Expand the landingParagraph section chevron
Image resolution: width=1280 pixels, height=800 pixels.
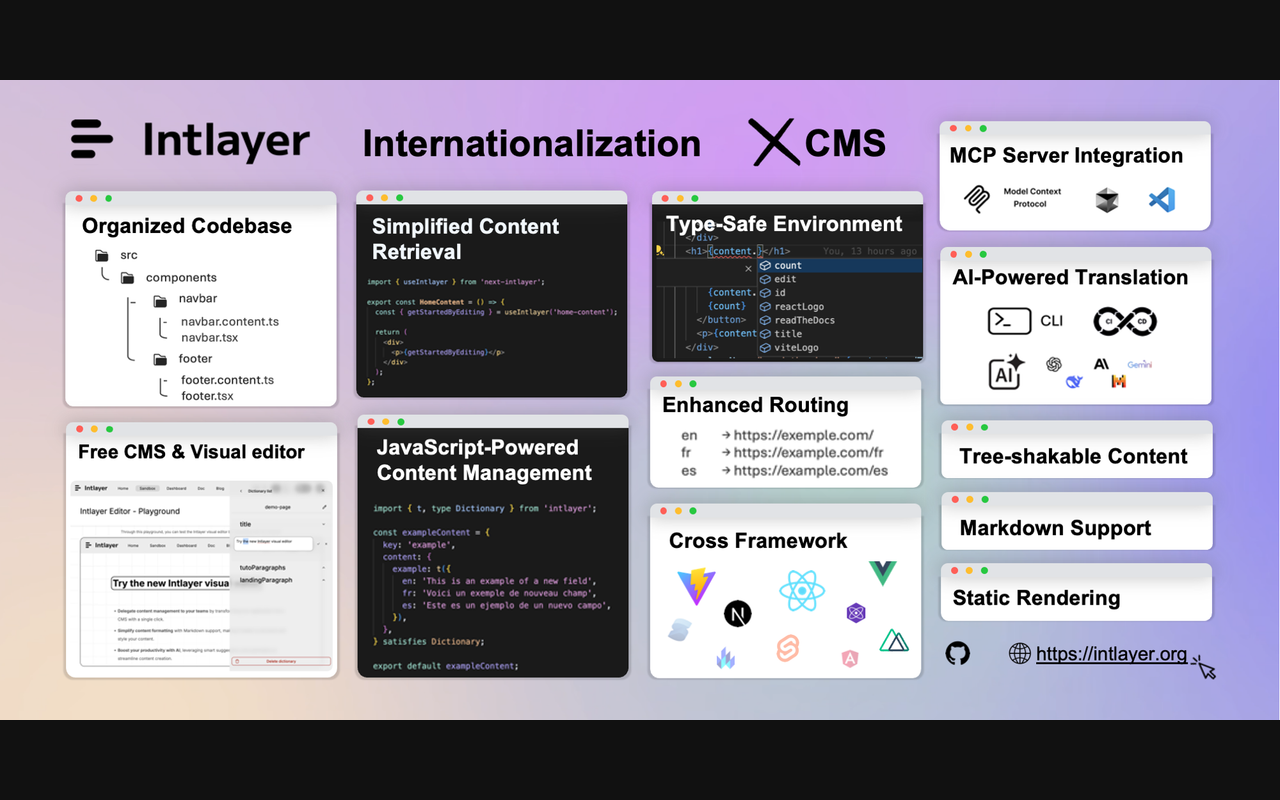(324, 580)
